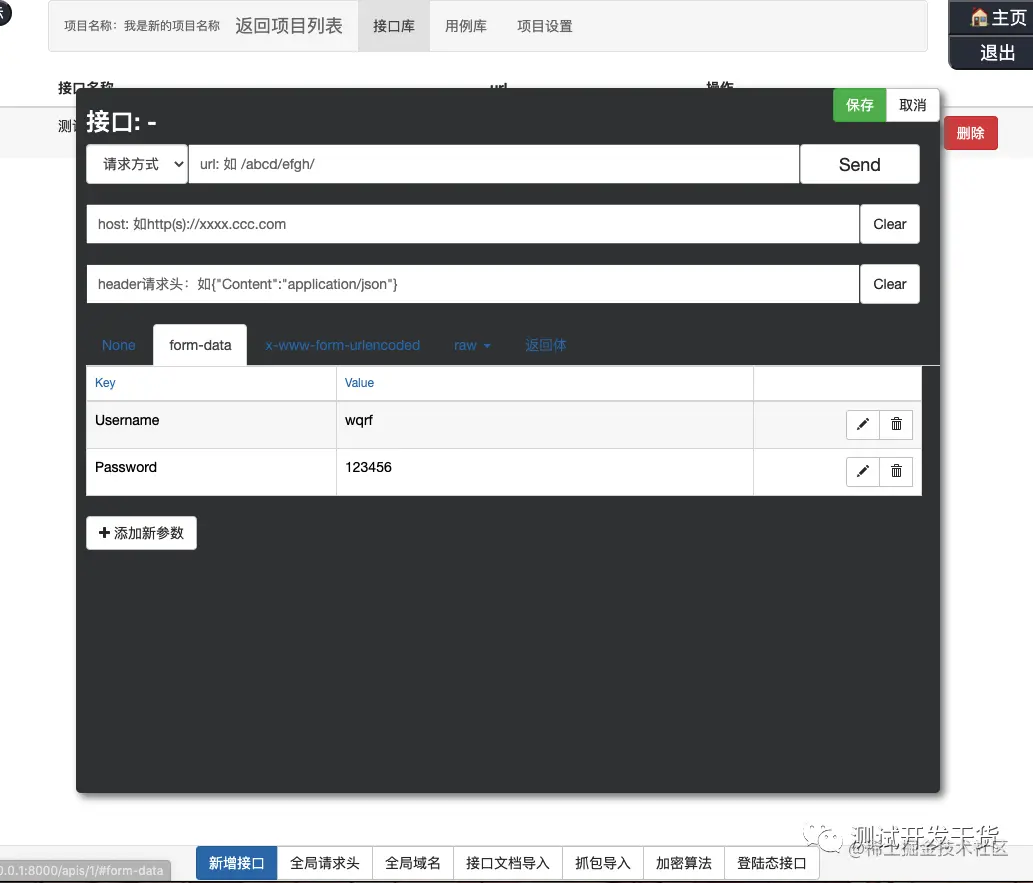1033x883 pixels.
Task: Click the Send button
Action: 859,163
